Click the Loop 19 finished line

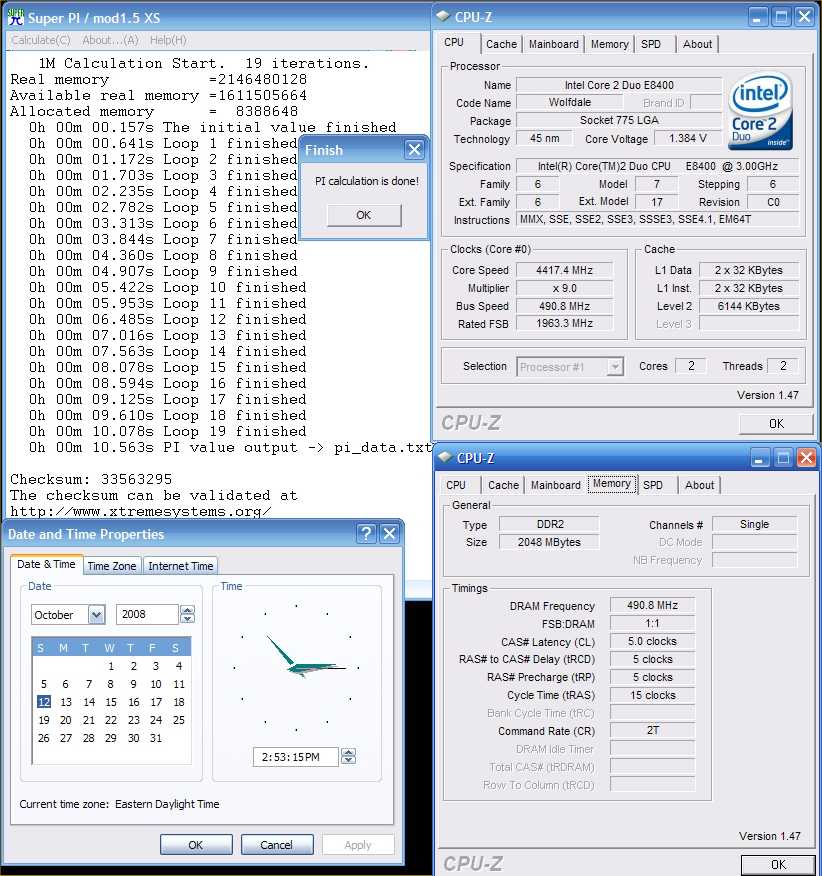pos(168,431)
